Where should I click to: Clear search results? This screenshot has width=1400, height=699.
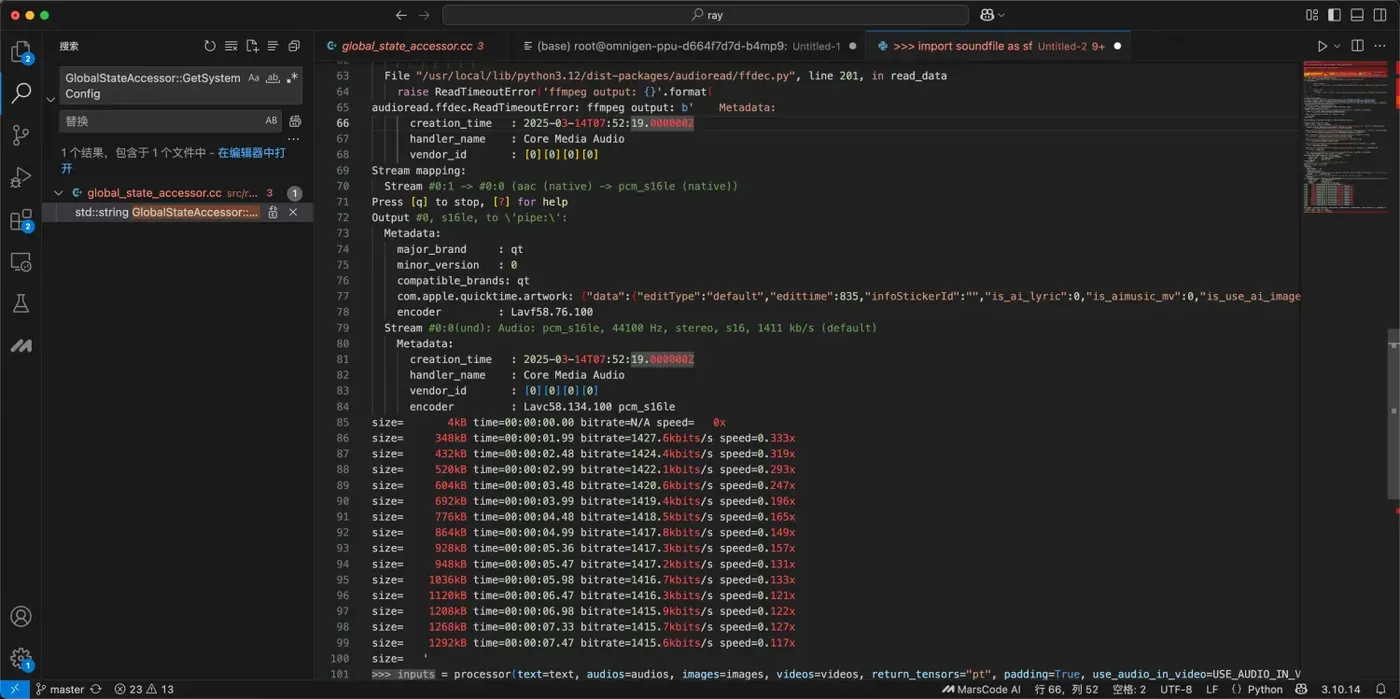231,46
